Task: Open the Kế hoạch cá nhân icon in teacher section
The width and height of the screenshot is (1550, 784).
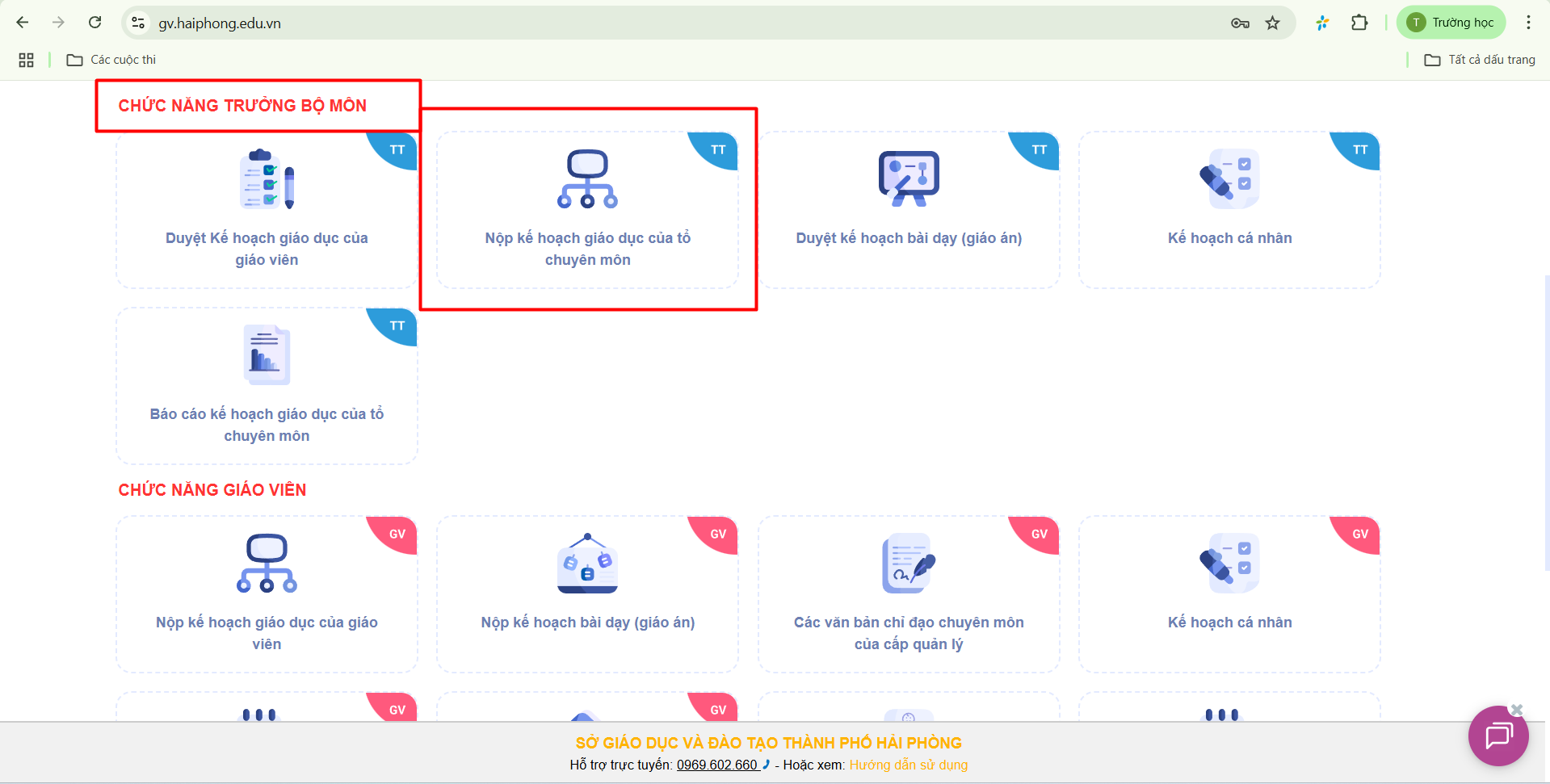Action: click(1229, 564)
